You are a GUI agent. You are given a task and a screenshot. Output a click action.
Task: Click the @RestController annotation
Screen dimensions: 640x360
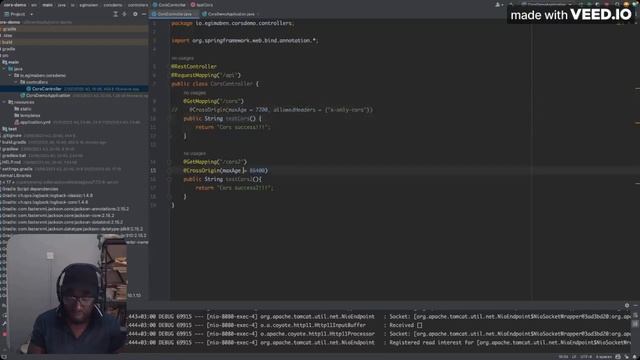[x=194, y=67]
